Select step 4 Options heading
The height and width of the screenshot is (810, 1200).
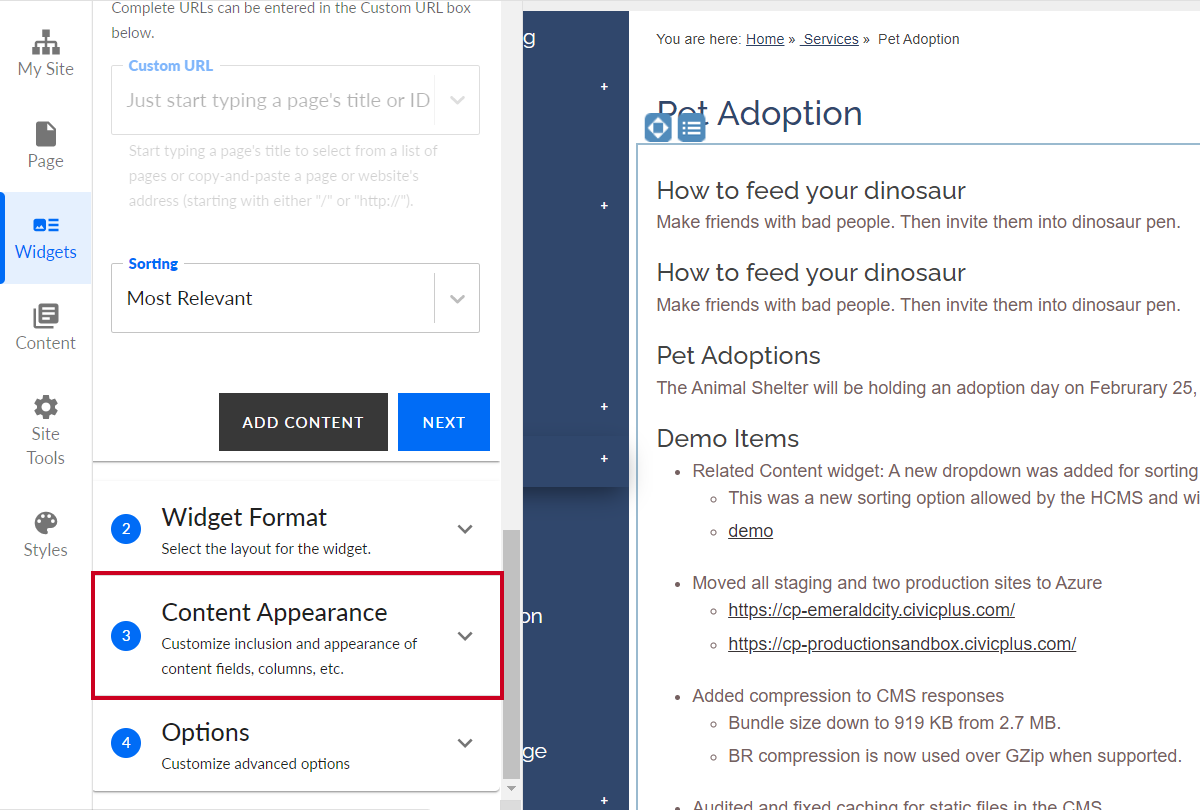(x=206, y=732)
